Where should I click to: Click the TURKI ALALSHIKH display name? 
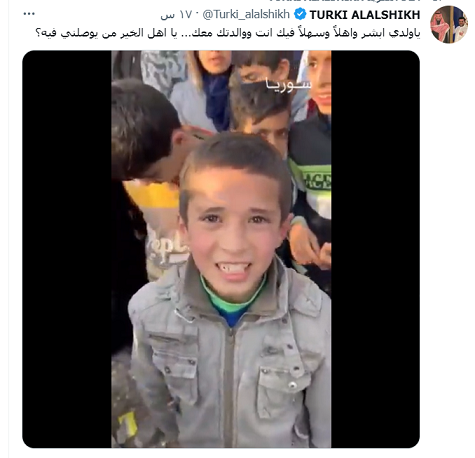click(x=365, y=15)
